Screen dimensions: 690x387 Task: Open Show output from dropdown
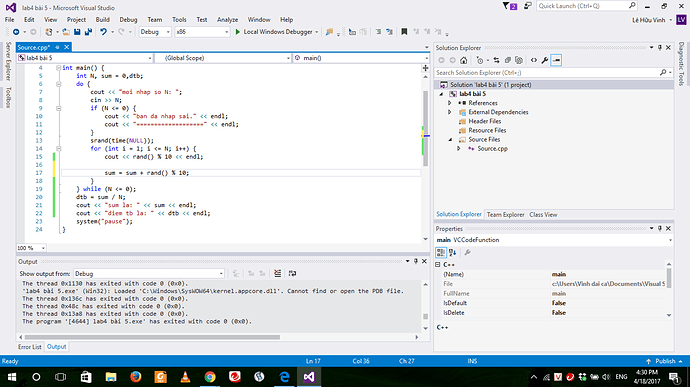pos(149,274)
